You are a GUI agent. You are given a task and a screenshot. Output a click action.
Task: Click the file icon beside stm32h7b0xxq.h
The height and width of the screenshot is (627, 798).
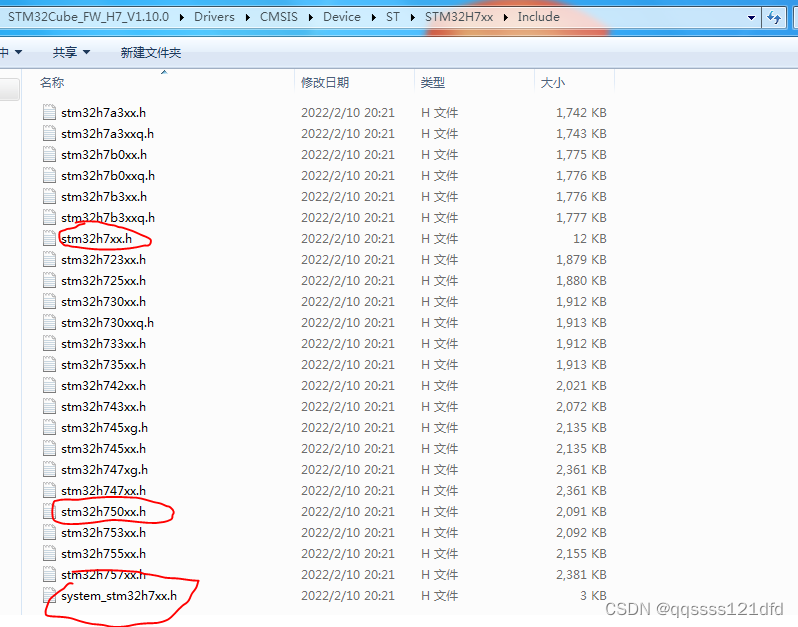49,175
